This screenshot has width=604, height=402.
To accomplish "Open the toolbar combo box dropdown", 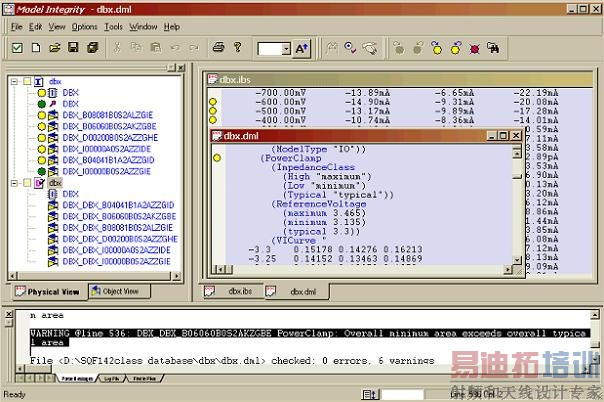I will (286, 49).
